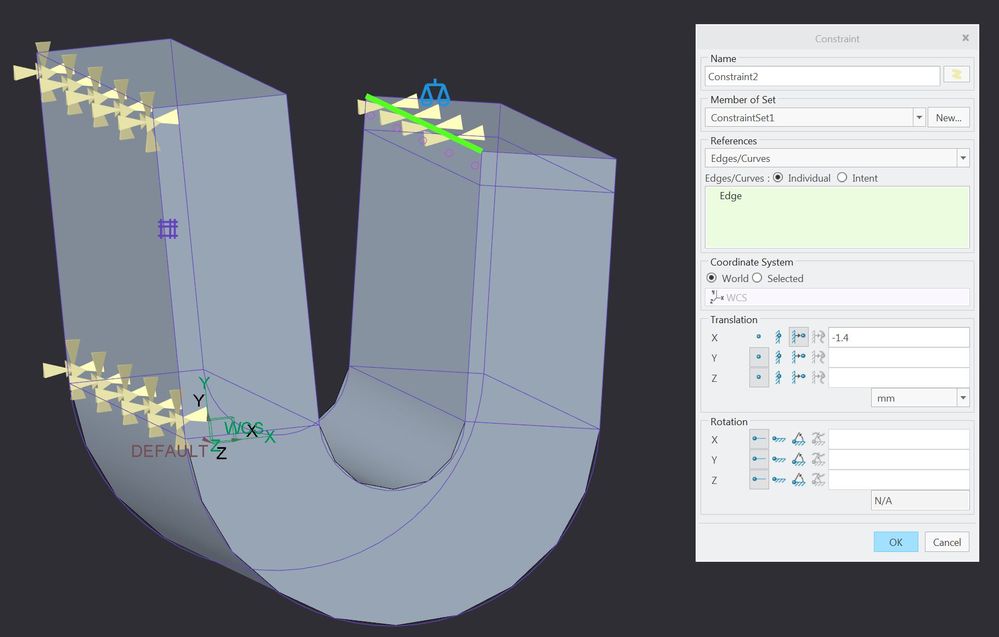The width and height of the screenshot is (999, 637).
Task: Open the ConstraintSet1 dropdown
Action: coord(918,117)
